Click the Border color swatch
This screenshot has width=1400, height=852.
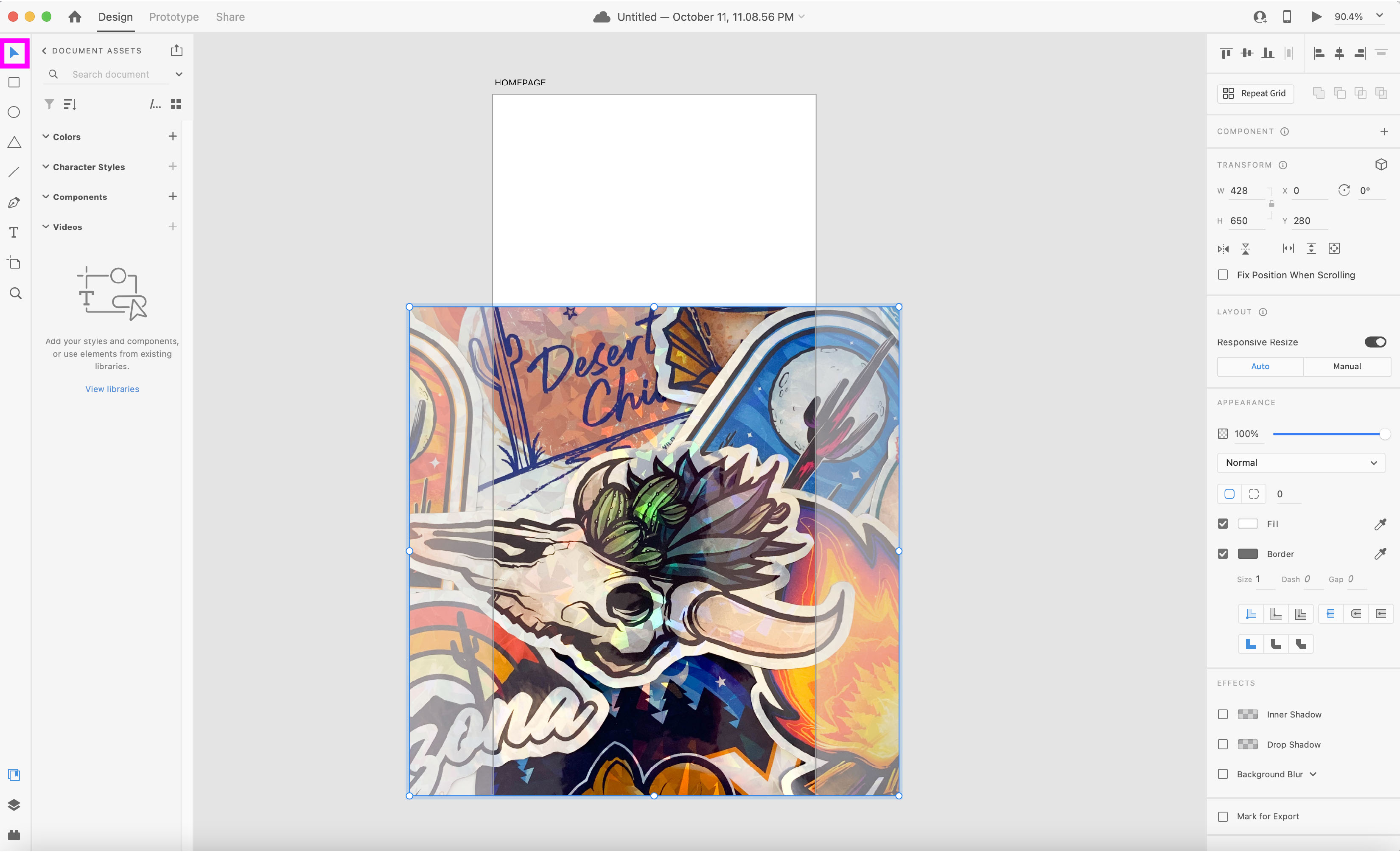[1247, 554]
